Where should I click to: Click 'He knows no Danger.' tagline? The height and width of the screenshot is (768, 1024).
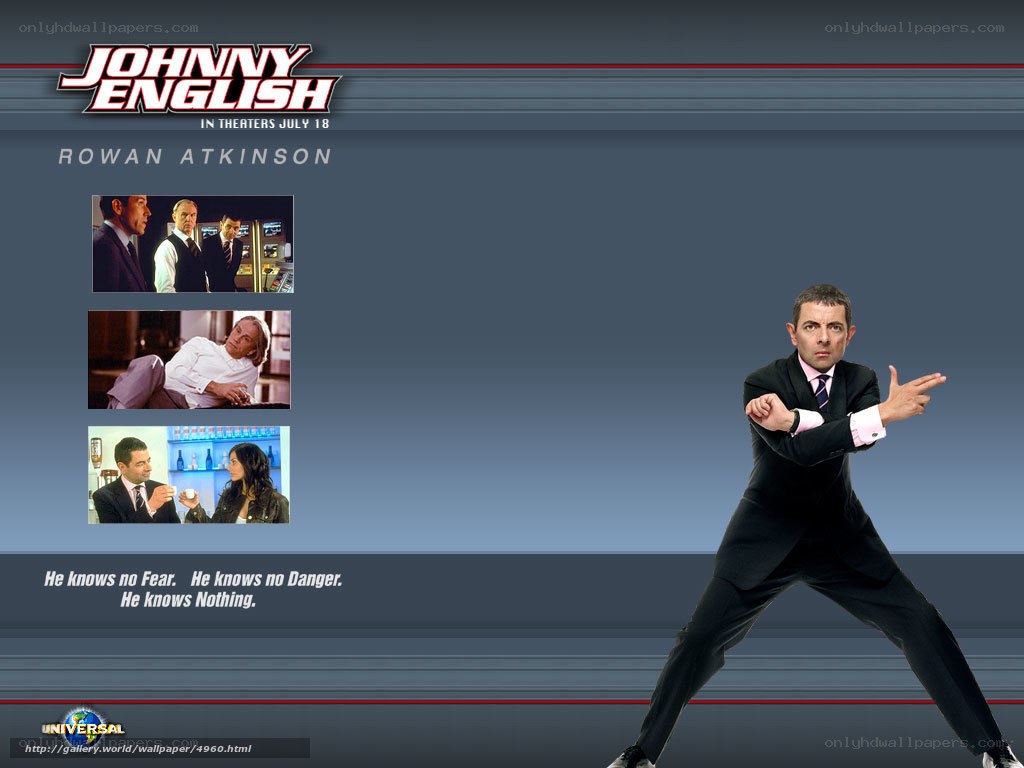[x=266, y=579]
